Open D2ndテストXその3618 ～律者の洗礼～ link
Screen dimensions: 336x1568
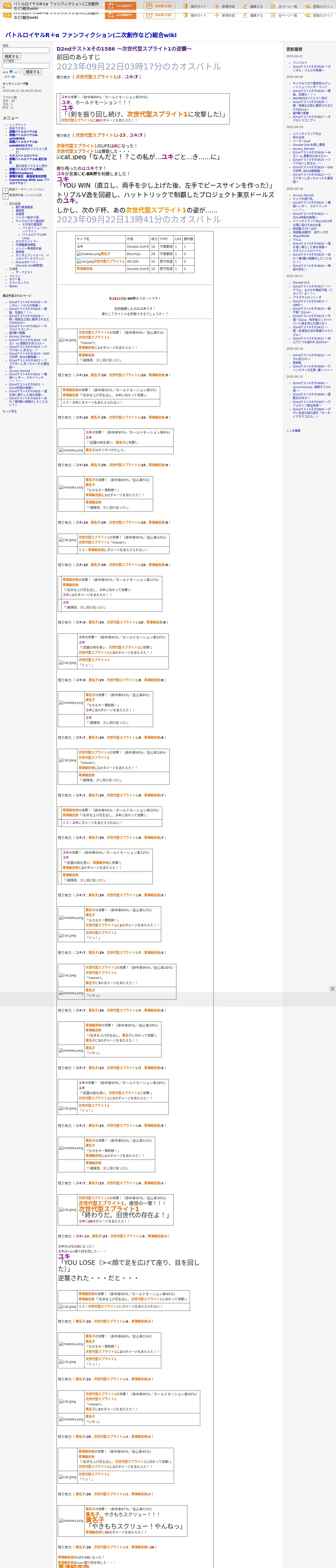click(x=312, y=268)
